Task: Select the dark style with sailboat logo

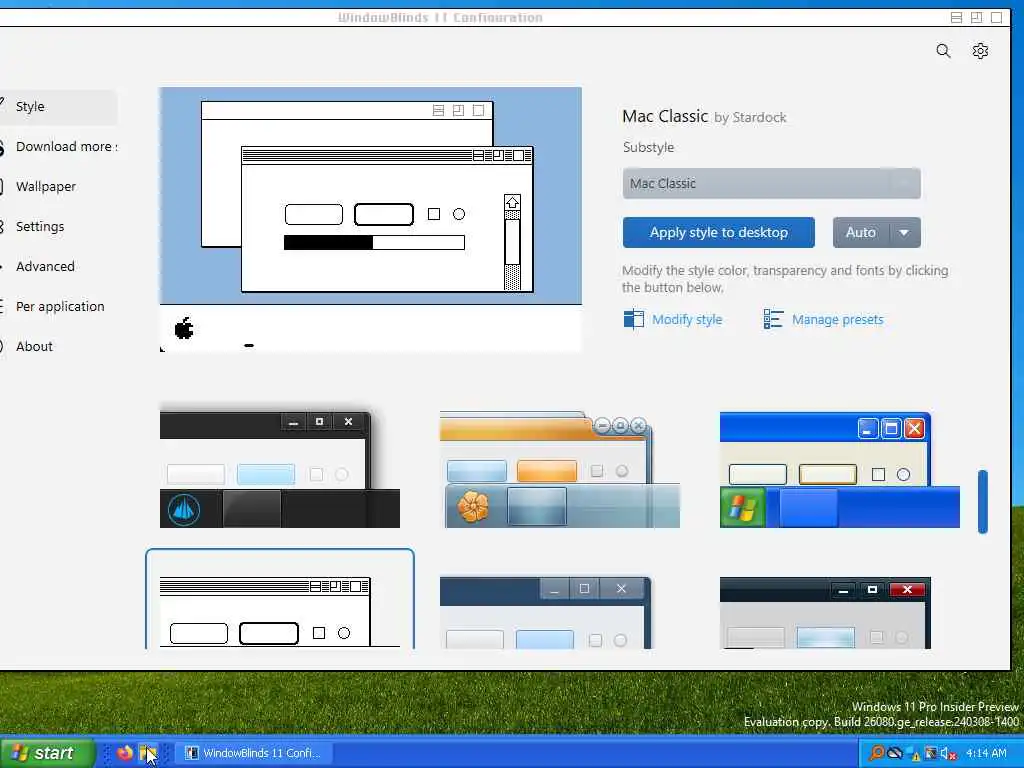Action: pos(280,470)
